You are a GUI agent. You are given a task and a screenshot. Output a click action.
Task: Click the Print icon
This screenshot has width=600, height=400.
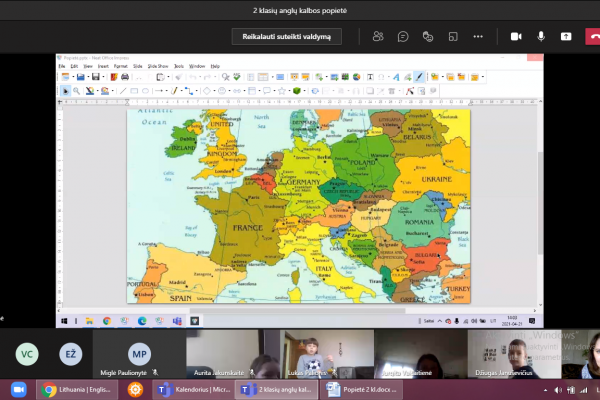125,77
